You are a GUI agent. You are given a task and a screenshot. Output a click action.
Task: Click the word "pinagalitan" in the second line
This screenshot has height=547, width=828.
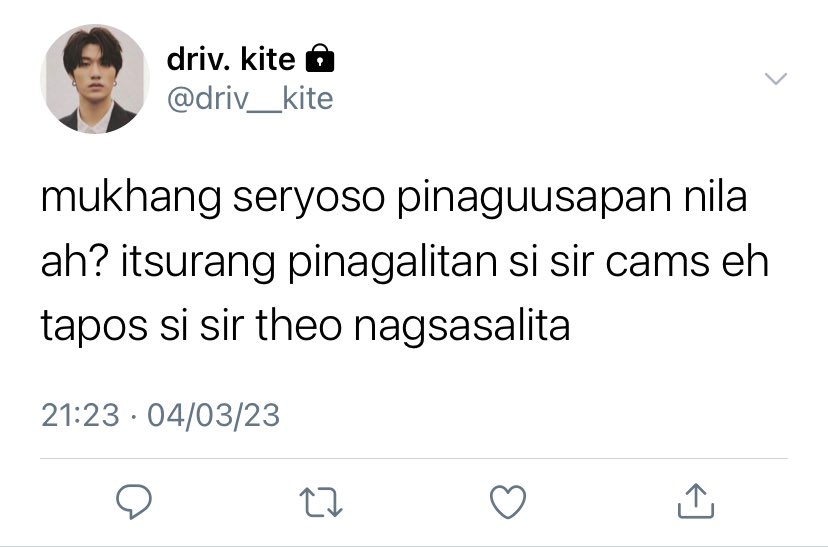click(x=393, y=263)
